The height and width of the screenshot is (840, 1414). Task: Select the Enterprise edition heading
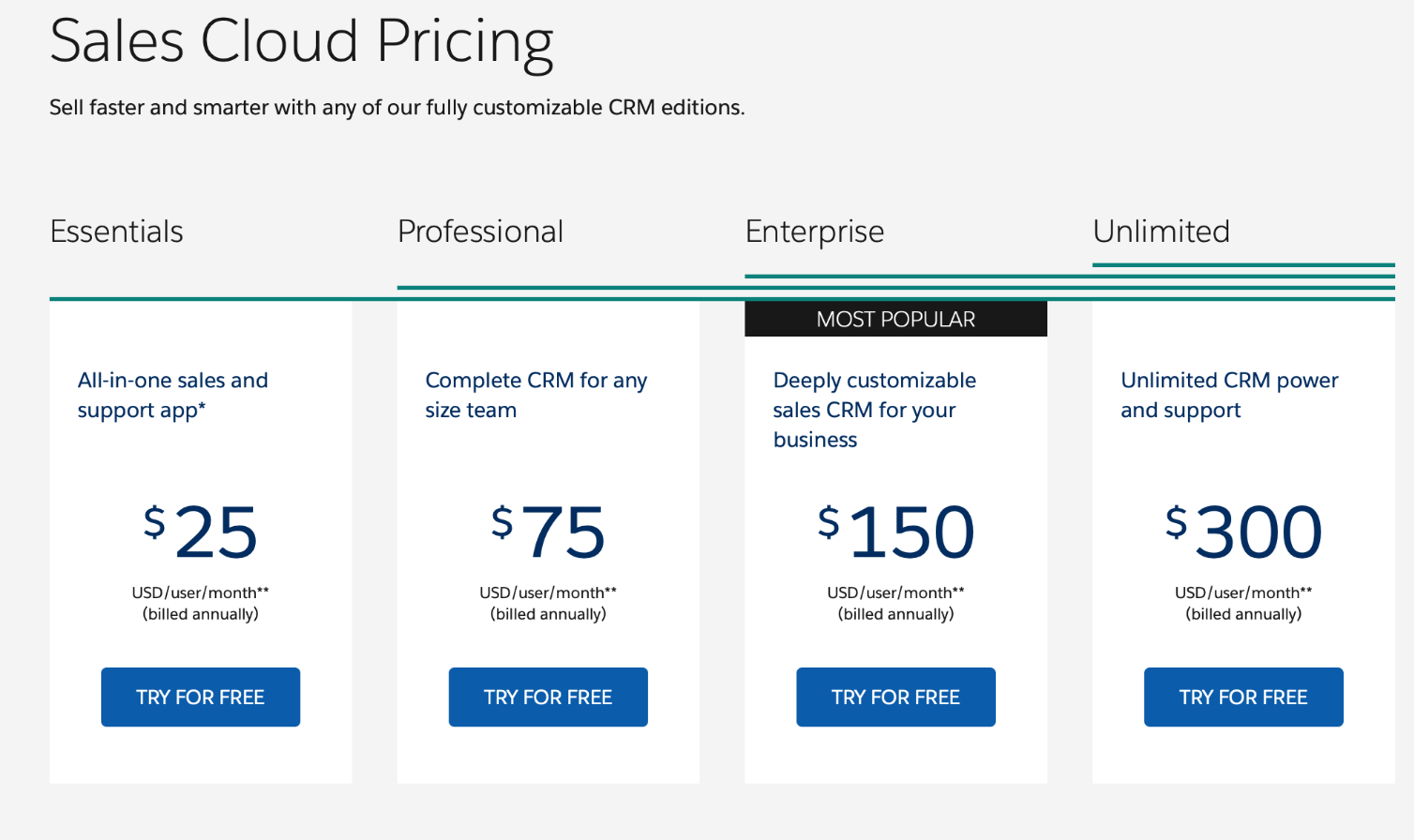(x=815, y=232)
